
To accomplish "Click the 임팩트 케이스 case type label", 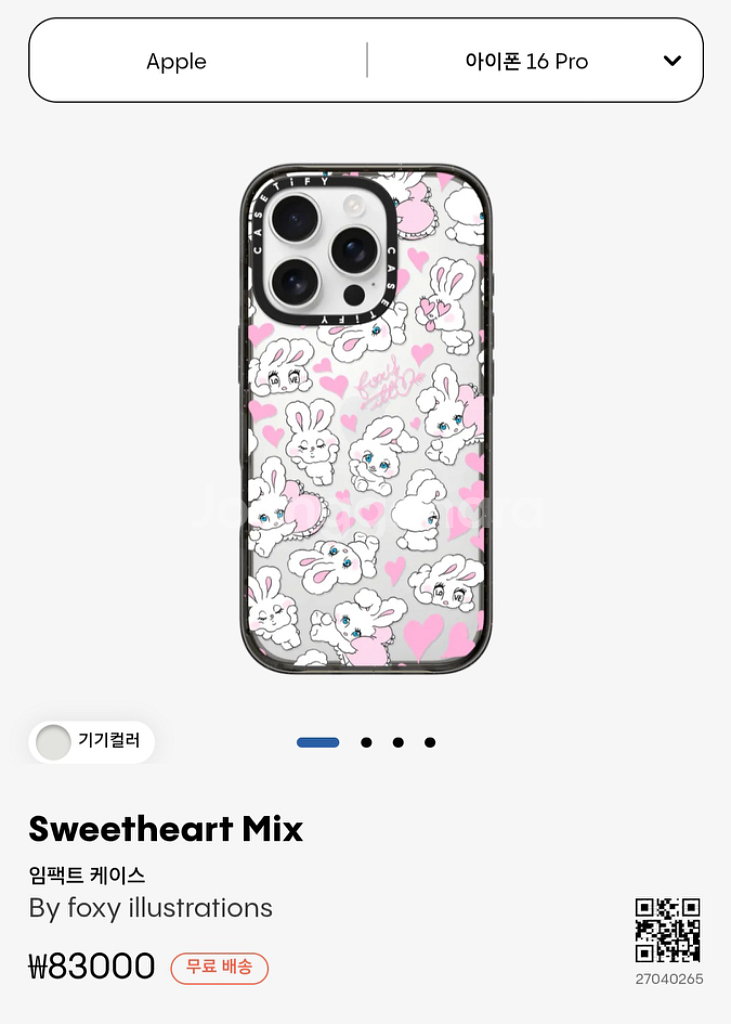I will click(87, 874).
